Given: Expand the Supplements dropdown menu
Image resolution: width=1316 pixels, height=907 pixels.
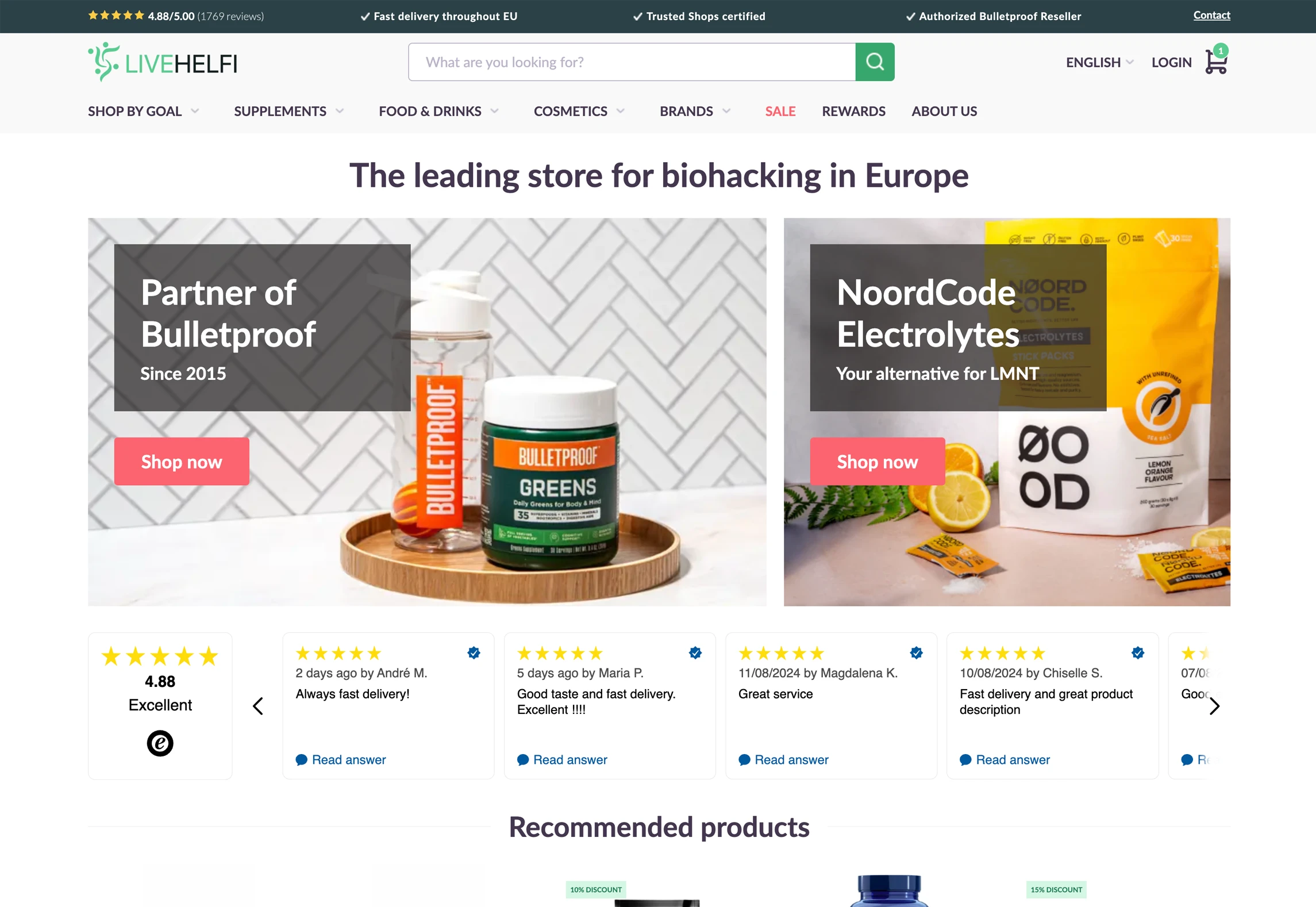Looking at the screenshot, I should point(288,111).
